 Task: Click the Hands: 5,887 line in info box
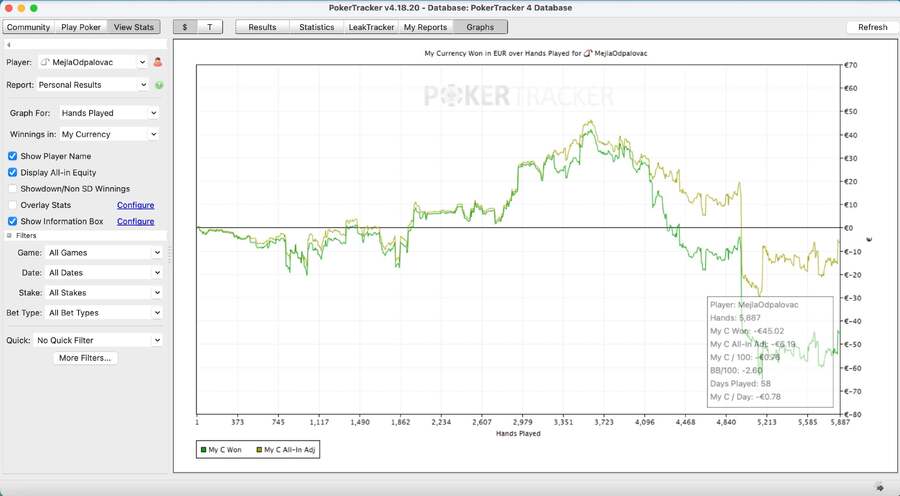(735, 317)
